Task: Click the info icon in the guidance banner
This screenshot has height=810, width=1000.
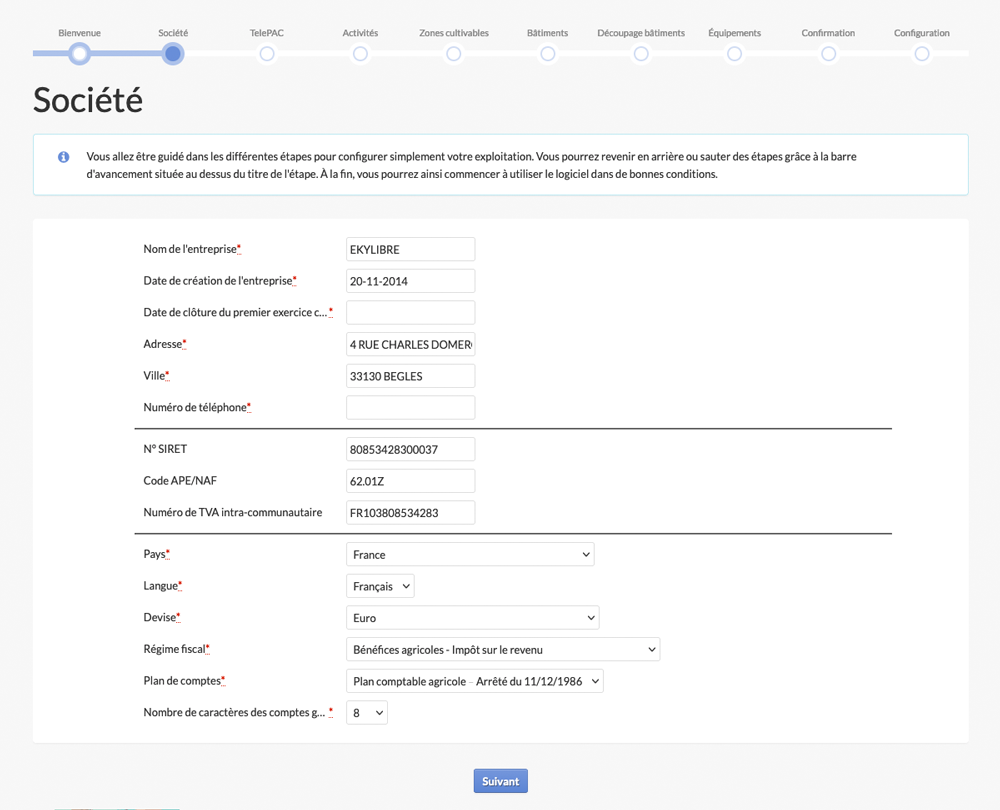Action: coord(64,157)
